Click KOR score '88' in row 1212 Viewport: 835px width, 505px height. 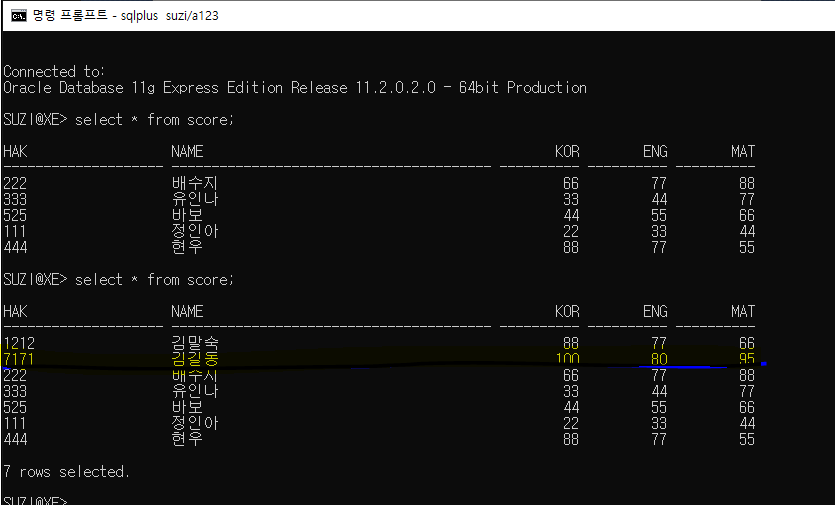pyautogui.click(x=571, y=344)
